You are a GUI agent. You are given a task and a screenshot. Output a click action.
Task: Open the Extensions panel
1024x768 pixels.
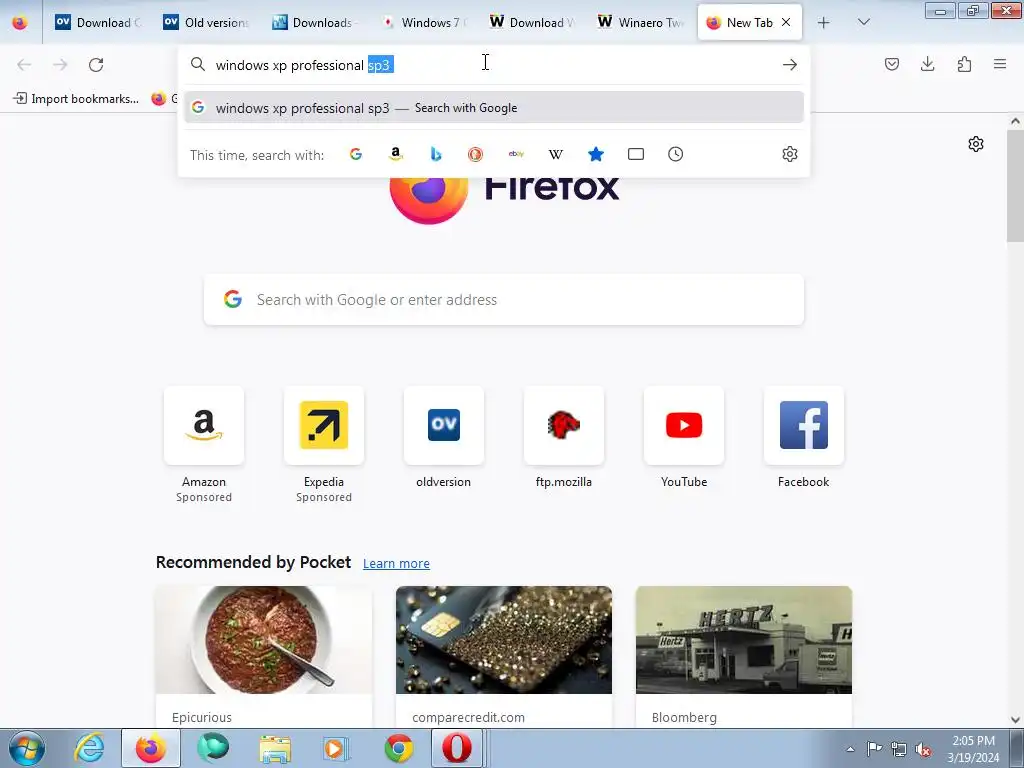[x=964, y=64]
